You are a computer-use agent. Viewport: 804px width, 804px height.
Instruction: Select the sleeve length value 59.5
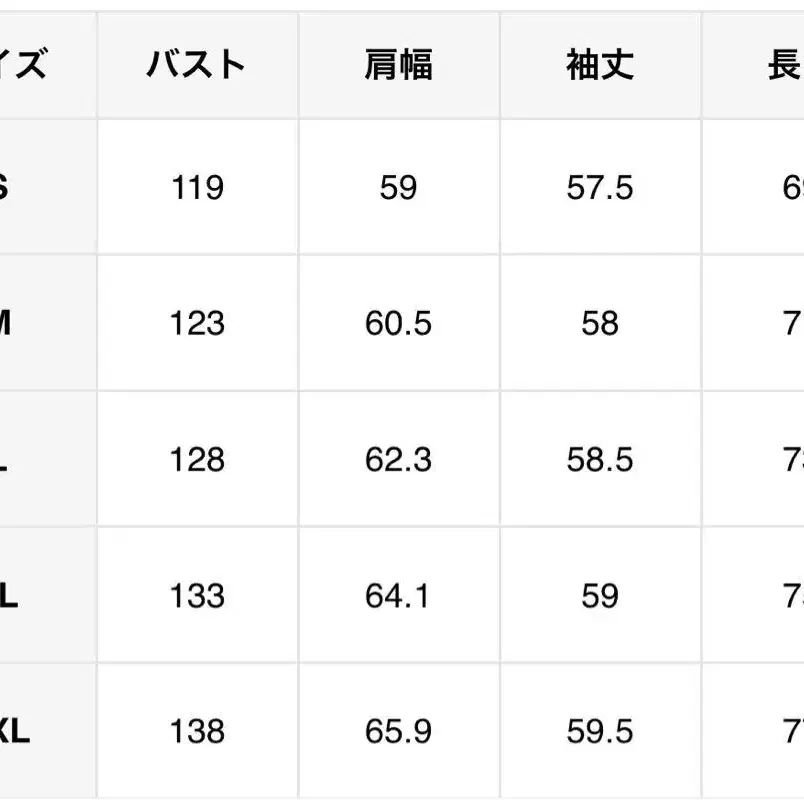point(600,732)
